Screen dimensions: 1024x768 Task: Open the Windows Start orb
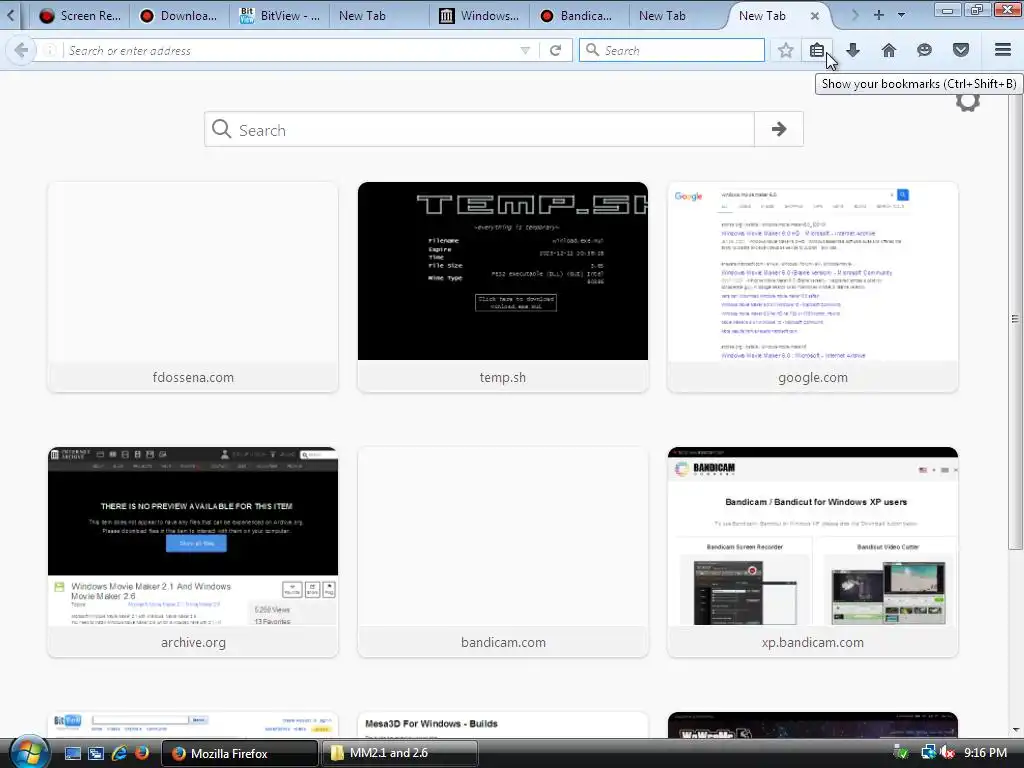(x=29, y=752)
